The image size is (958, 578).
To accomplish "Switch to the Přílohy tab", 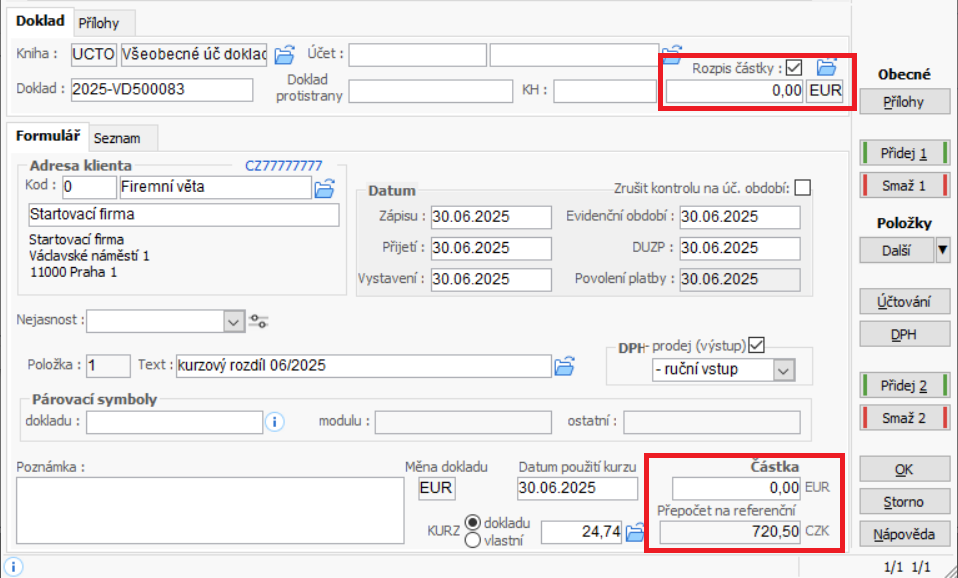I will pos(105,21).
